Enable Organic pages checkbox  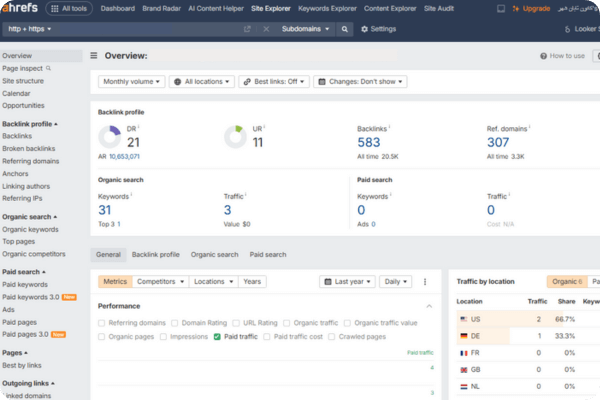coord(101,337)
